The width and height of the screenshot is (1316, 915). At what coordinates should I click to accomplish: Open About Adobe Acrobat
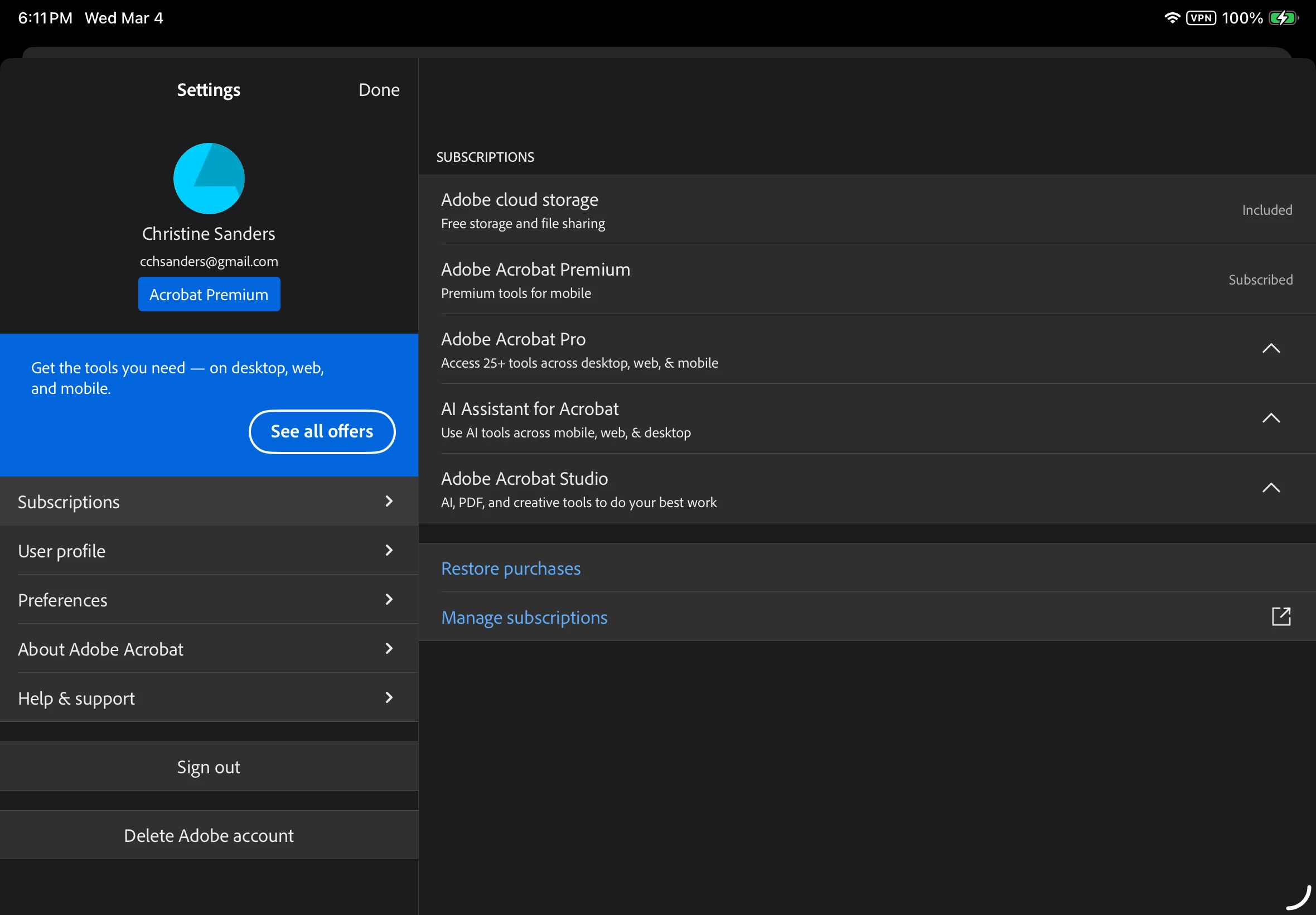coord(209,649)
